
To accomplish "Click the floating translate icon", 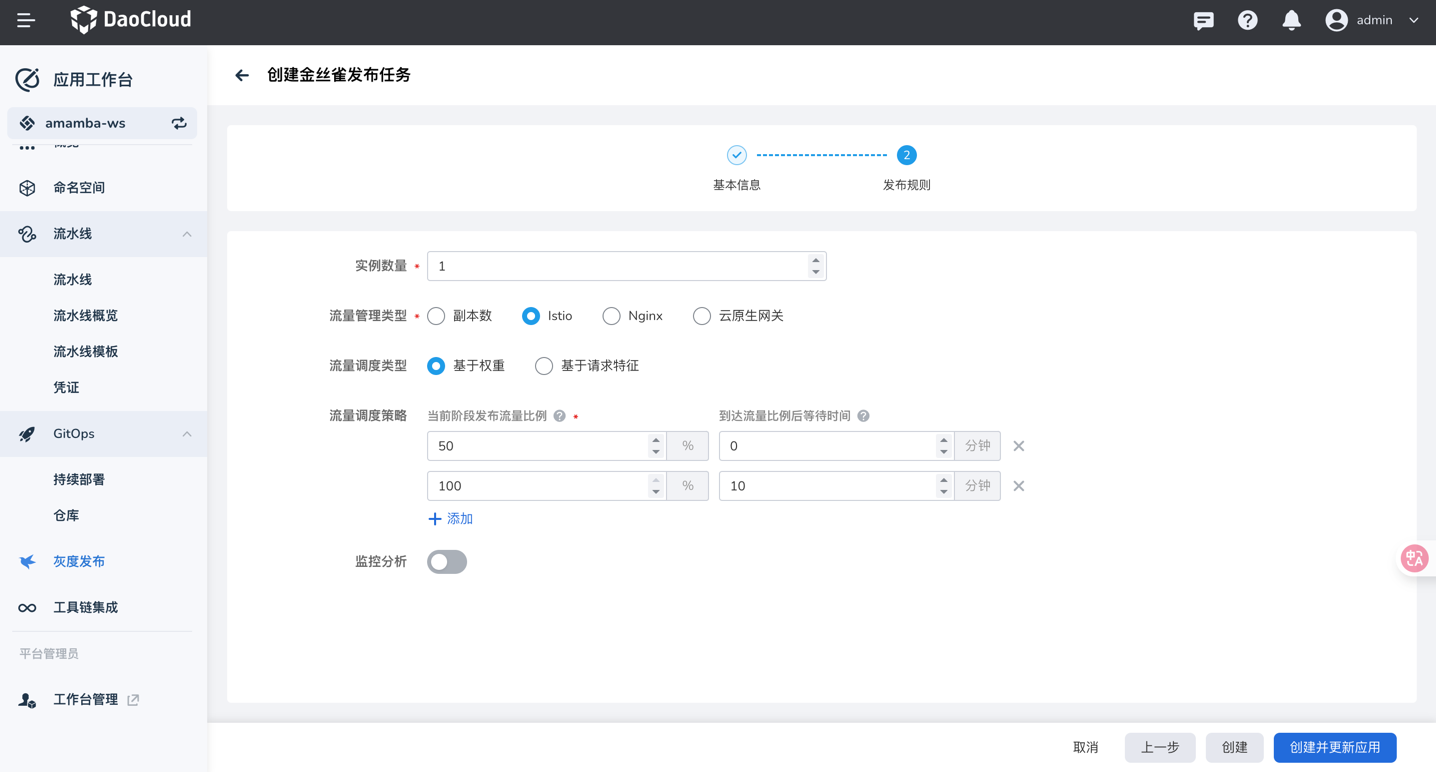I will pos(1414,558).
